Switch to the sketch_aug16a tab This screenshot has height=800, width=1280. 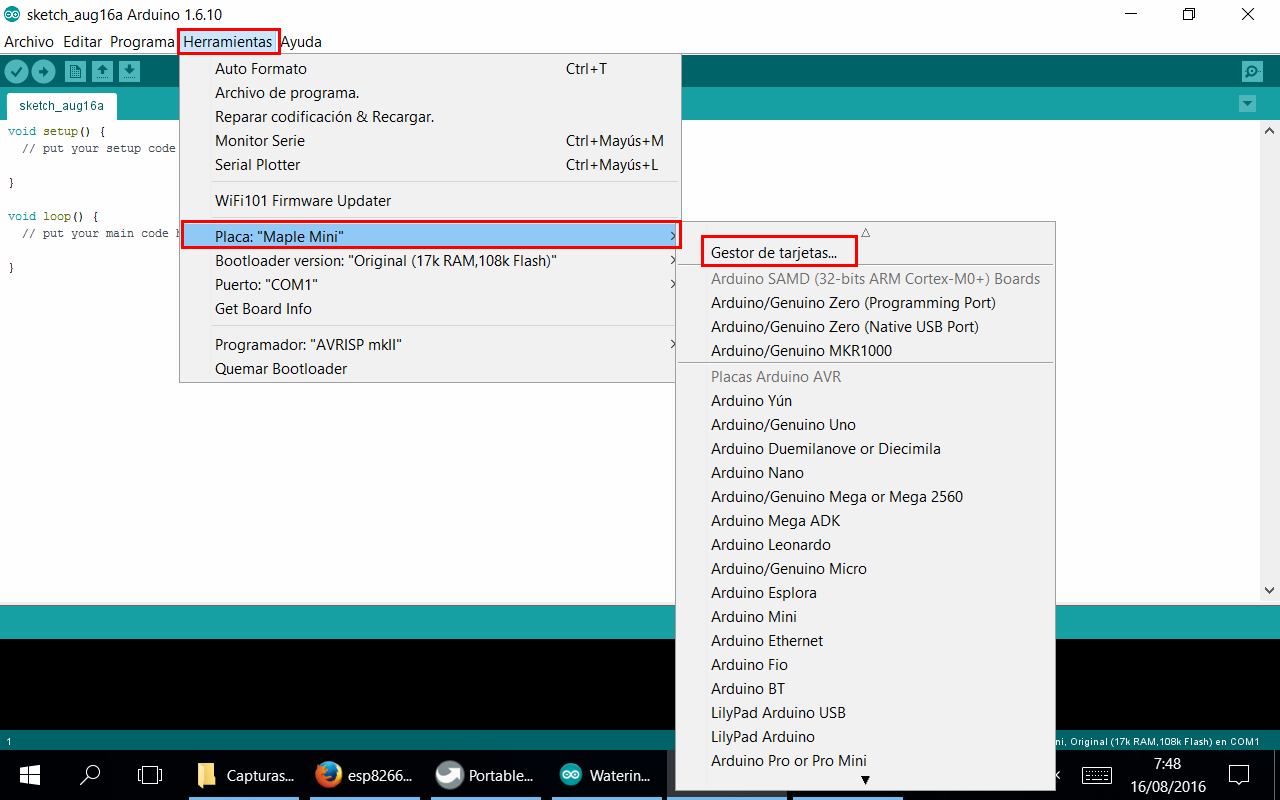[61, 106]
